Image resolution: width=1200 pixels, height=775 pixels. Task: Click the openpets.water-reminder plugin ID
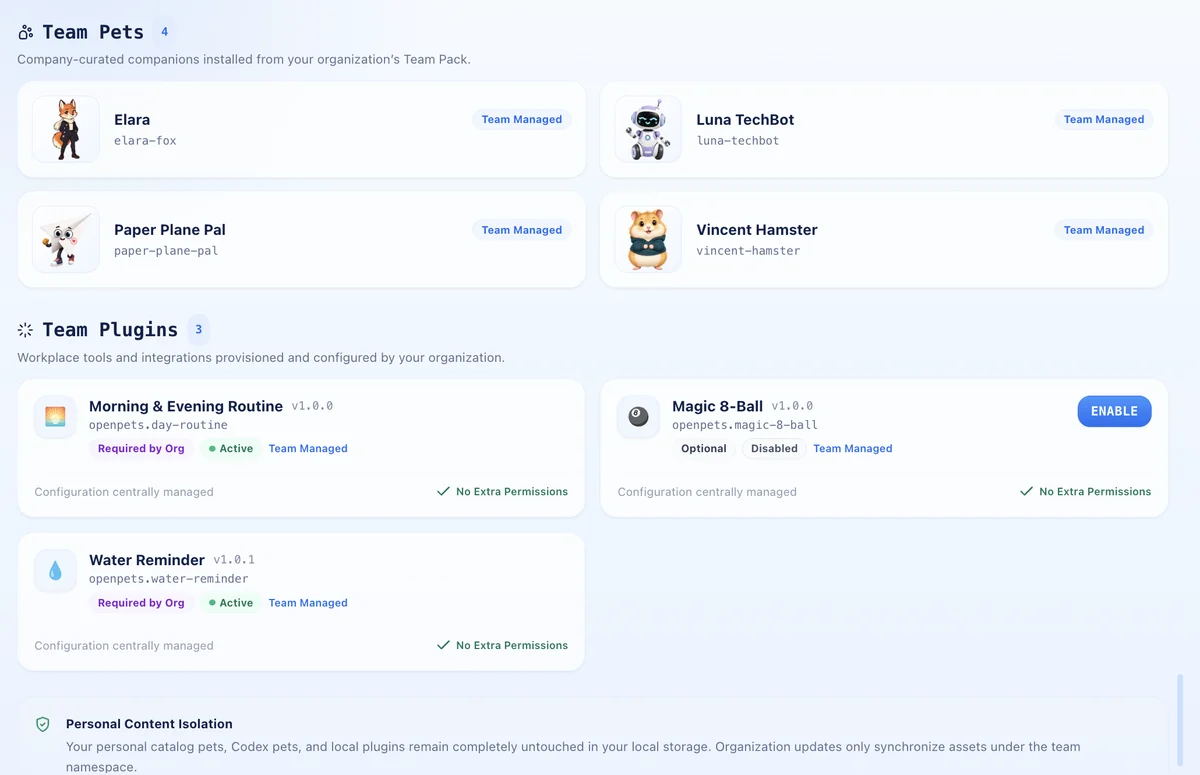coord(169,579)
